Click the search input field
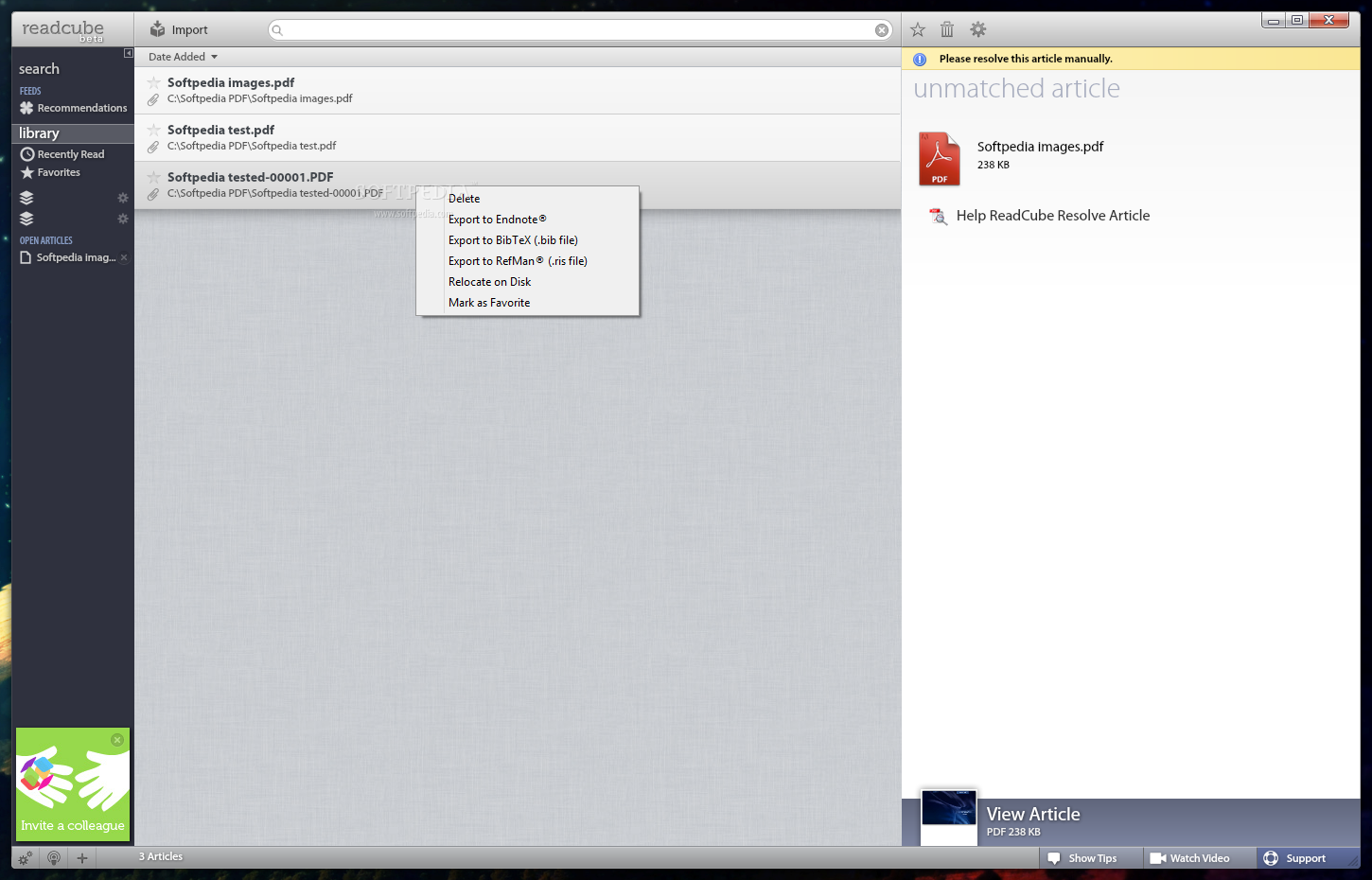Screen dimensions: 1372x880 [578, 30]
